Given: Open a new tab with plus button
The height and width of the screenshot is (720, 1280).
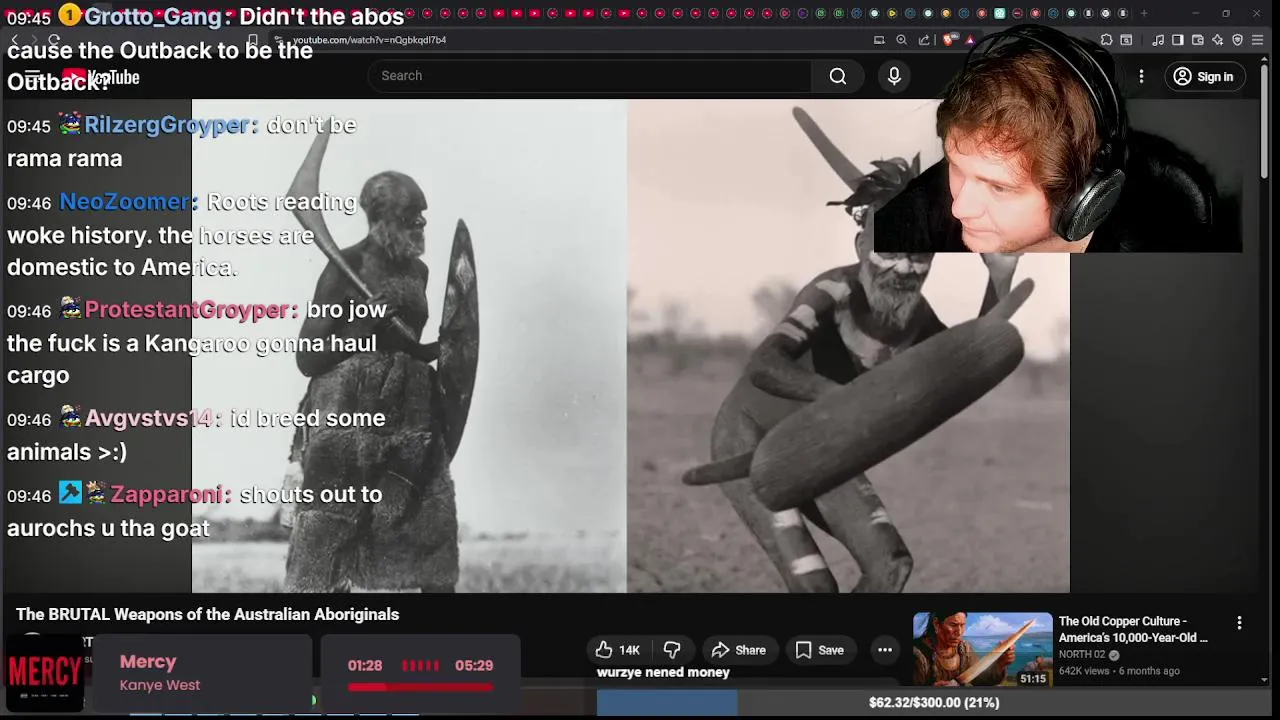Looking at the screenshot, I should (1144, 13).
